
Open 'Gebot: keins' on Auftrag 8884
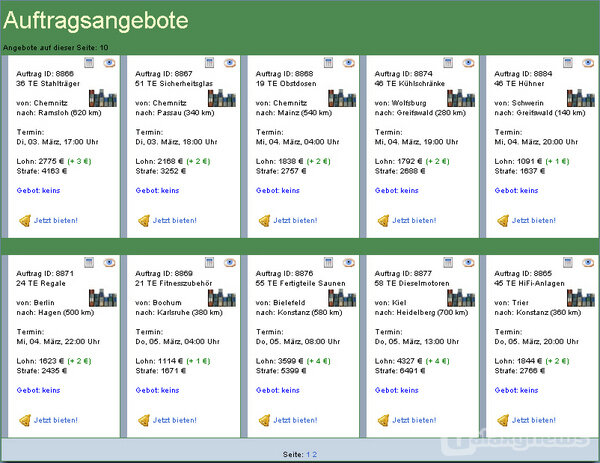click(516, 191)
